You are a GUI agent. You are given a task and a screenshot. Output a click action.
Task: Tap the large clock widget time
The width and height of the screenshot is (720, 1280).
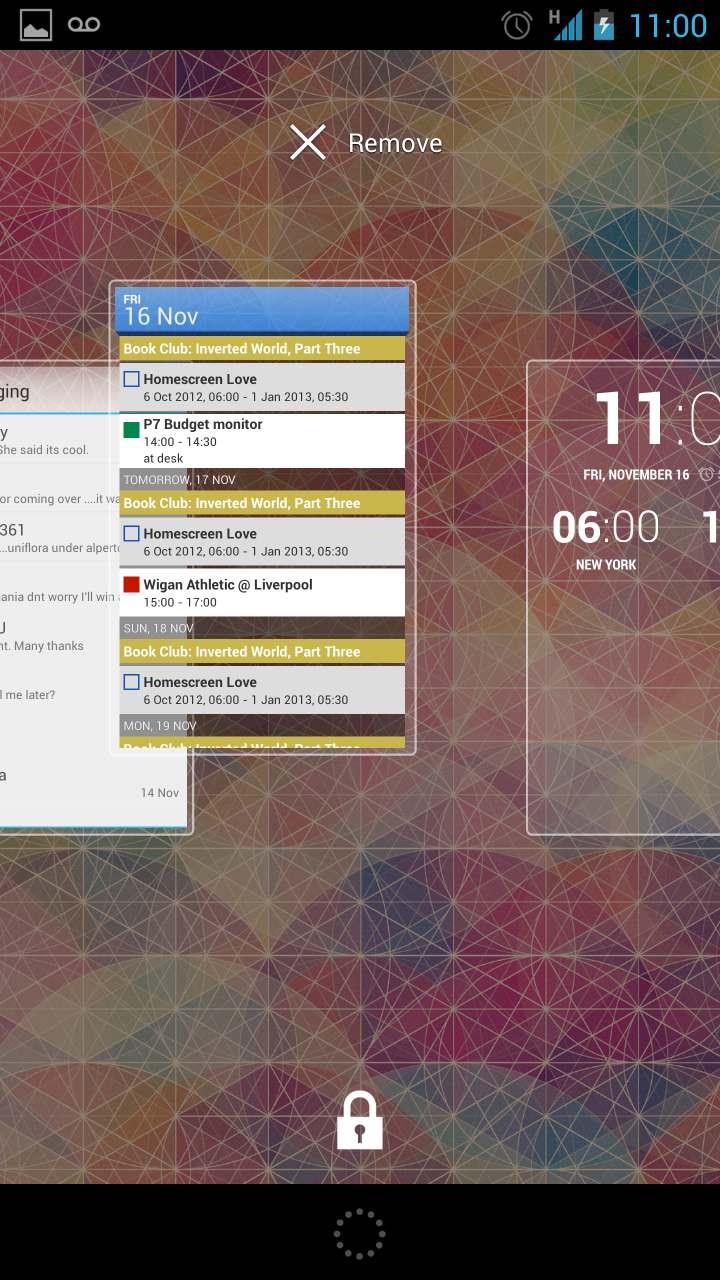pos(657,418)
